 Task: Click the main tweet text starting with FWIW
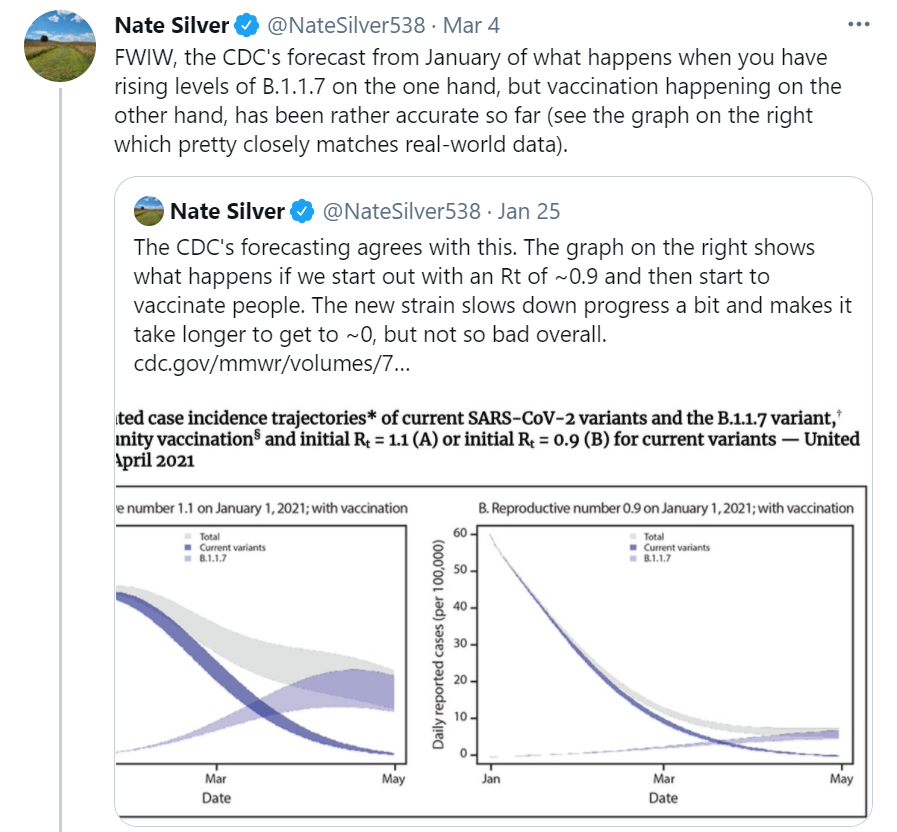coord(470,101)
